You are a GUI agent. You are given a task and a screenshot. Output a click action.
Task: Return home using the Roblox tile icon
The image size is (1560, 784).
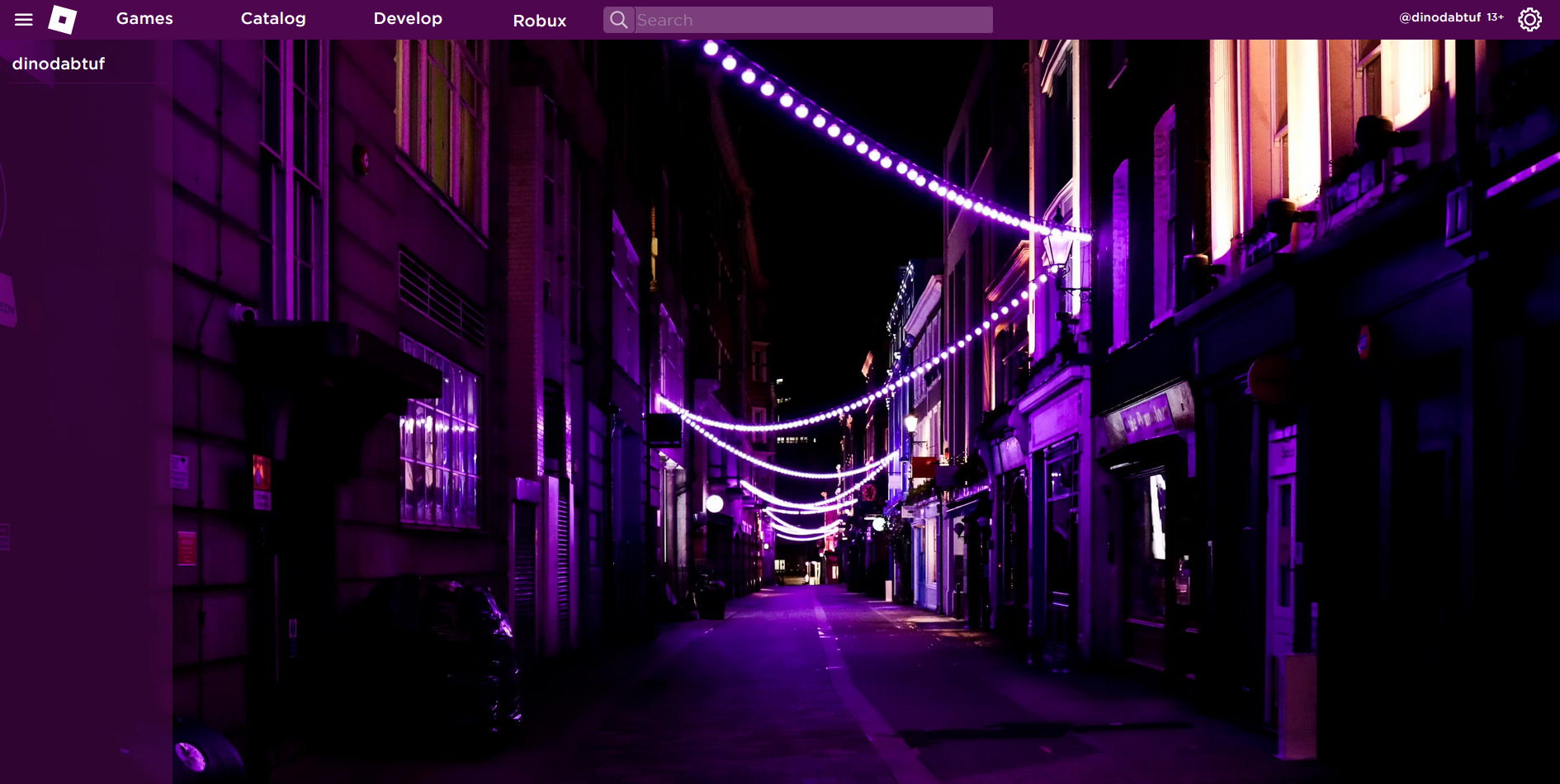pyautogui.click(x=62, y=19)
